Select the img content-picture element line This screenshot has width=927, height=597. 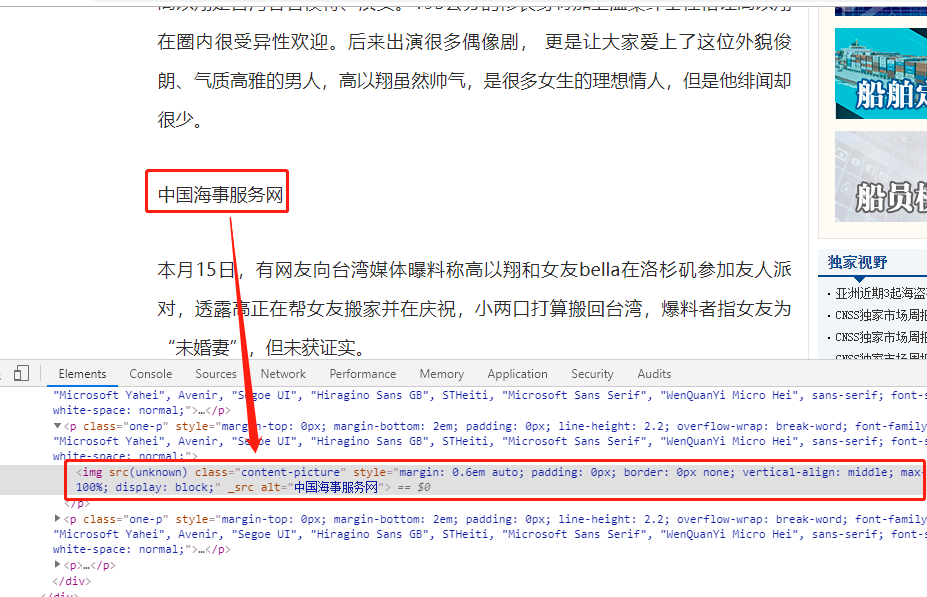[x=464, y=480]
